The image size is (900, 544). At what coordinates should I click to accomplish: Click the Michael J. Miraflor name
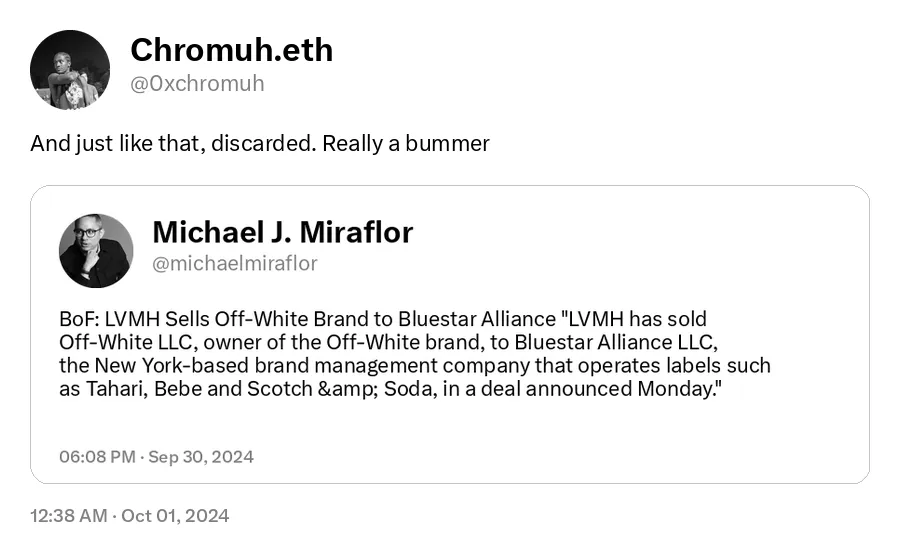pos(282,232)
